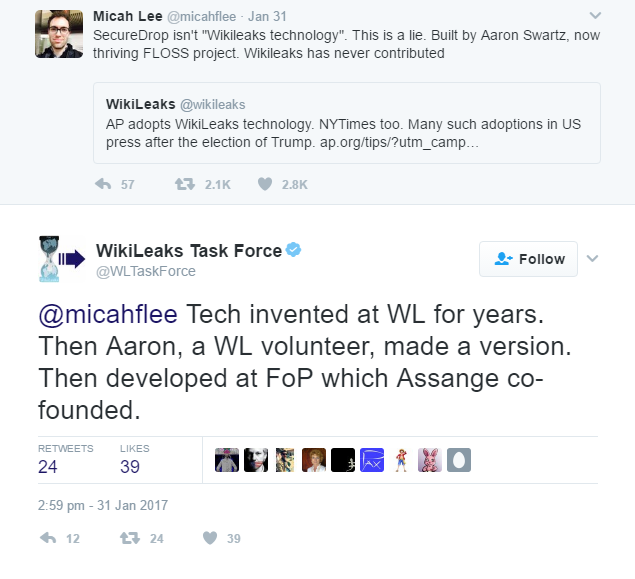
Task: Follow WikiLeaks Task Force
Action: point(529,259)
